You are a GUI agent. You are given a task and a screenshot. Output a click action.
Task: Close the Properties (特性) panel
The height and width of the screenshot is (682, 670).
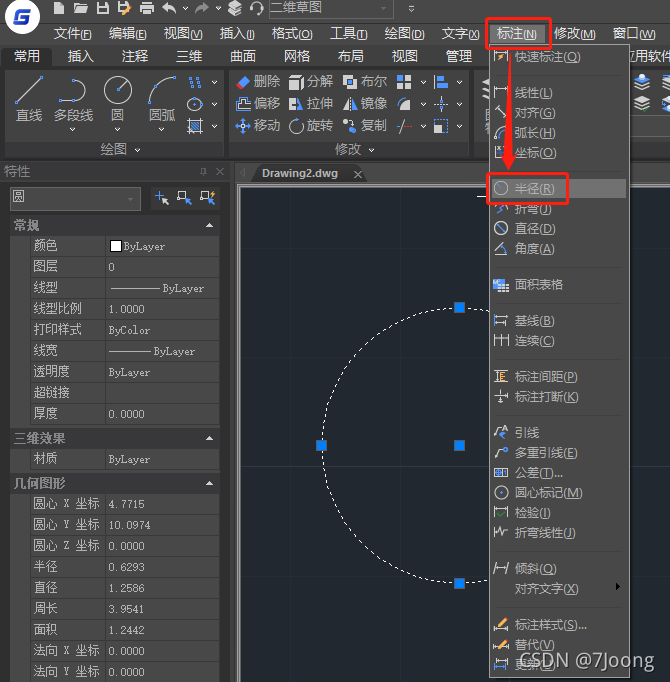(220, 172)
